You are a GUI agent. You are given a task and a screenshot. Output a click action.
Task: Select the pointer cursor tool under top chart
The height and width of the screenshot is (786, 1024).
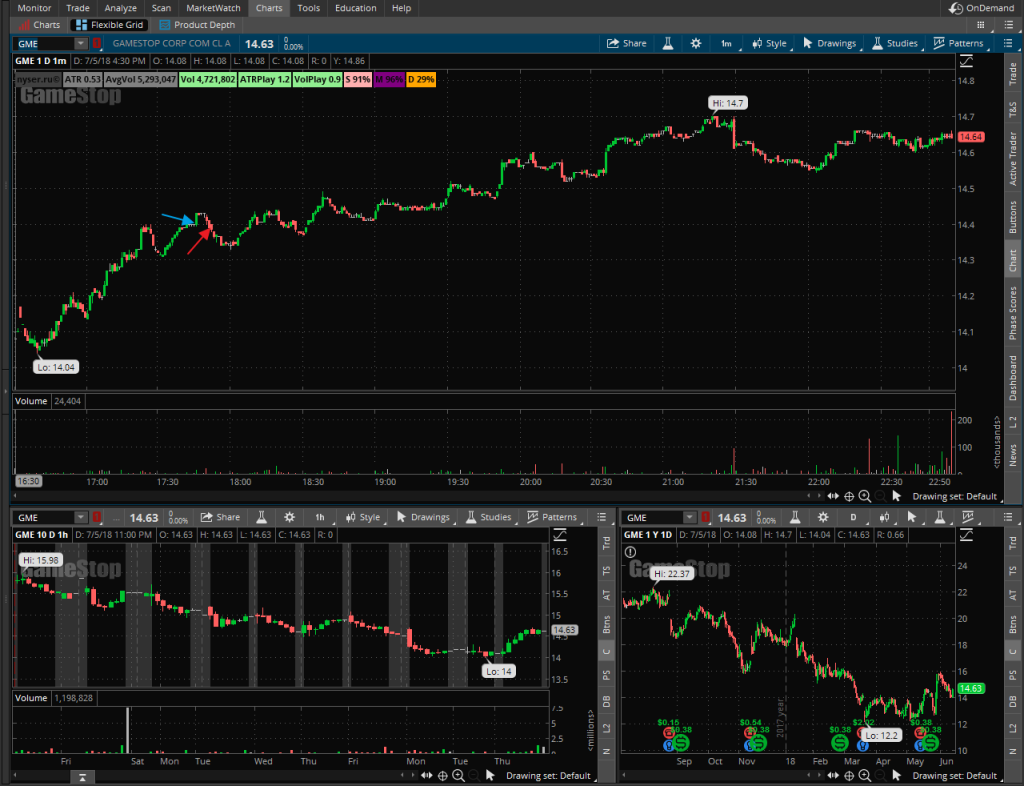896,496
